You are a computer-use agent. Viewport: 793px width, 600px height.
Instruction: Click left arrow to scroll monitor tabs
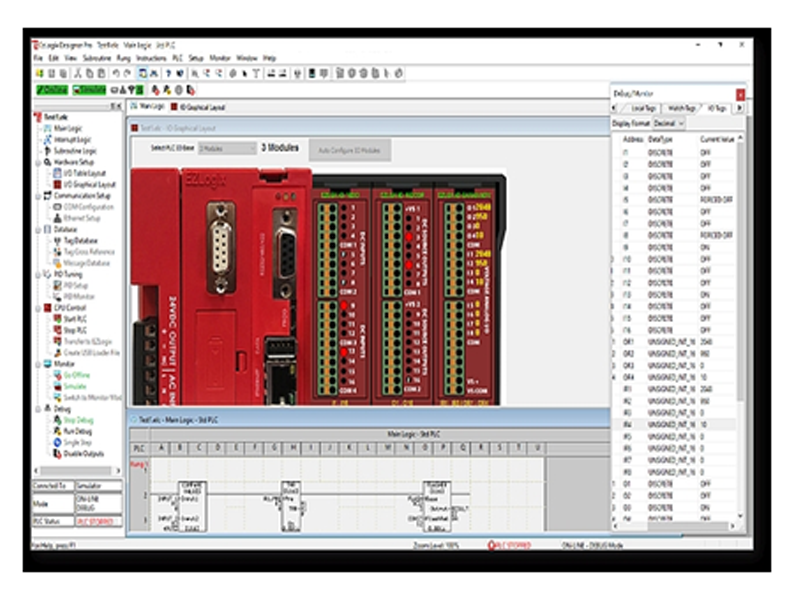click(x=614, y=108)
